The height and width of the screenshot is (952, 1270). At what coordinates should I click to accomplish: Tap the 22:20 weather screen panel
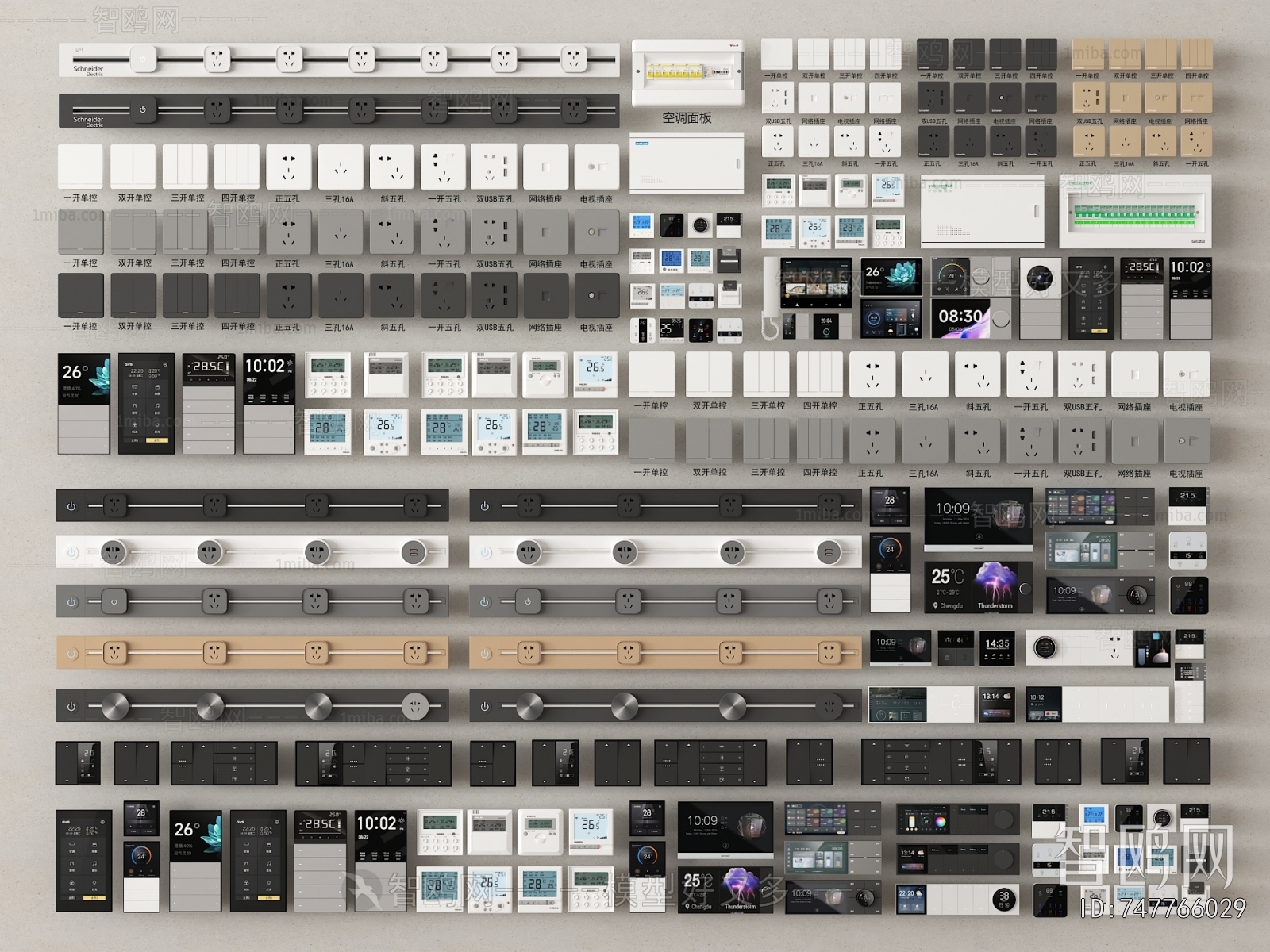click(911, 899)
